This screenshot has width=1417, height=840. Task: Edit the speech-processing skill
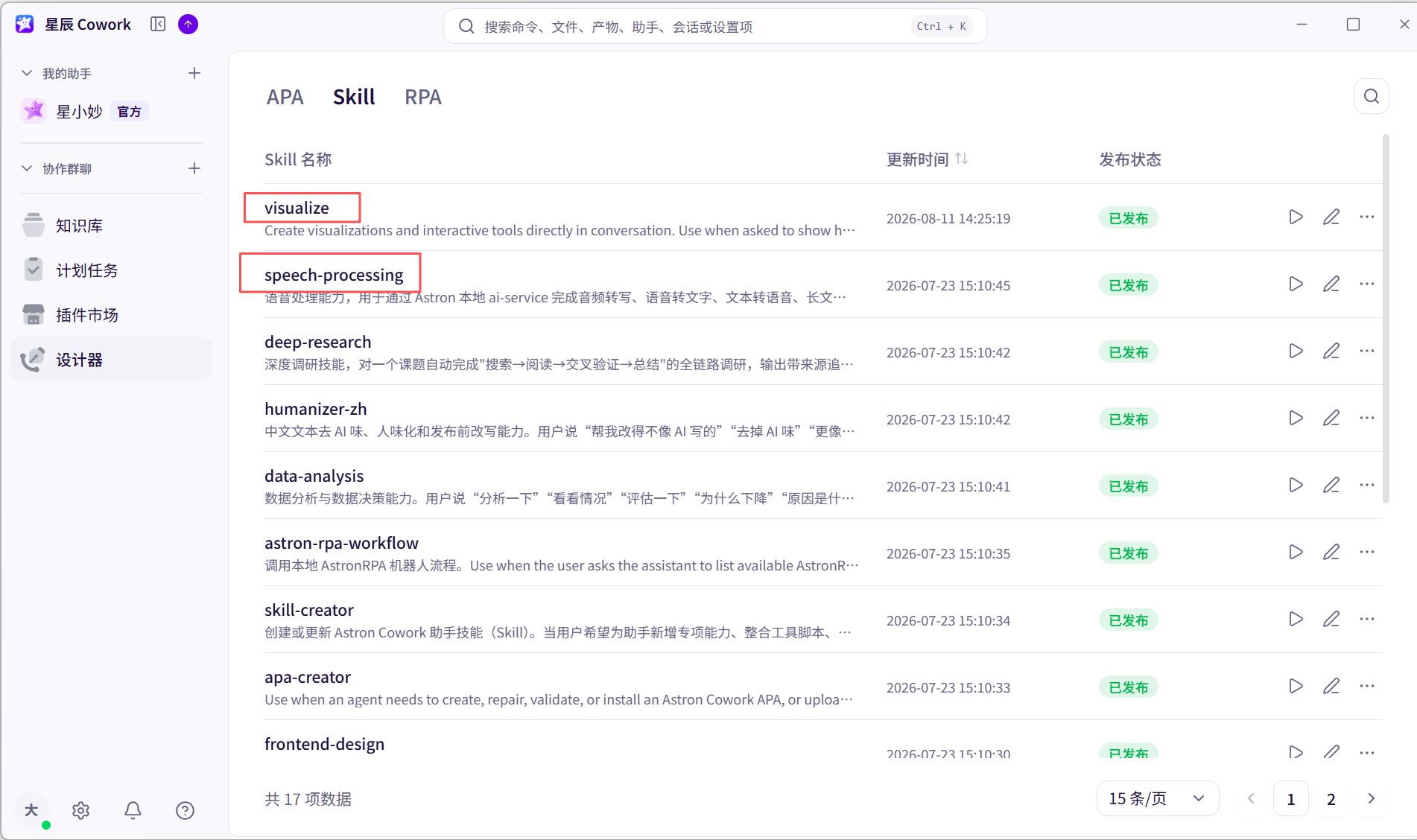tap(1331, 284)
